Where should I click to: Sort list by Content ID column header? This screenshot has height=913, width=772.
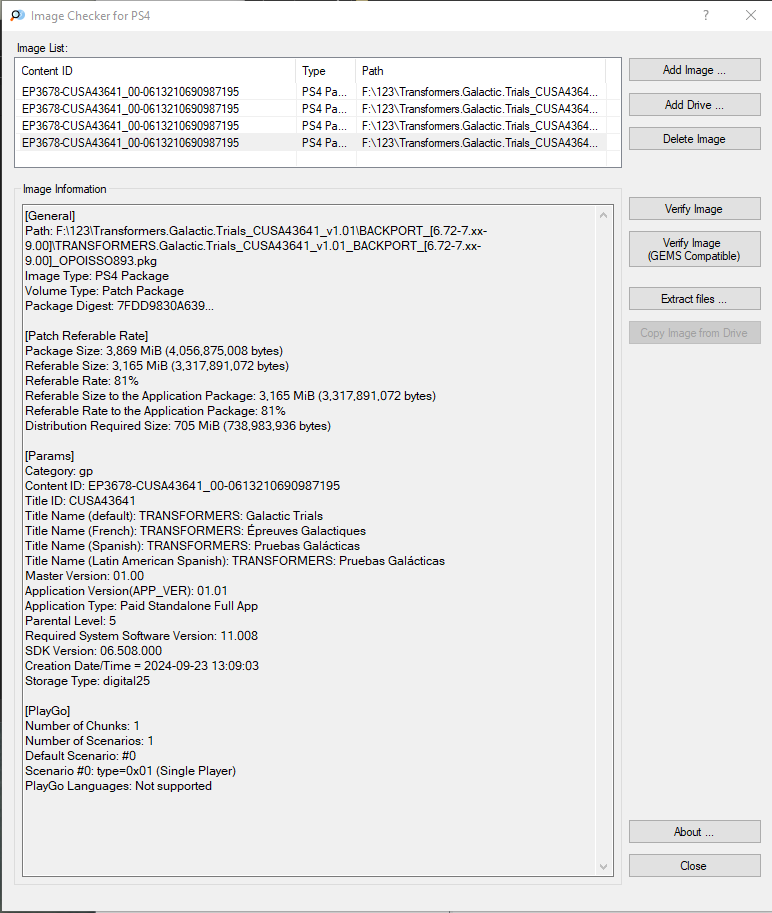pos(155,71)
